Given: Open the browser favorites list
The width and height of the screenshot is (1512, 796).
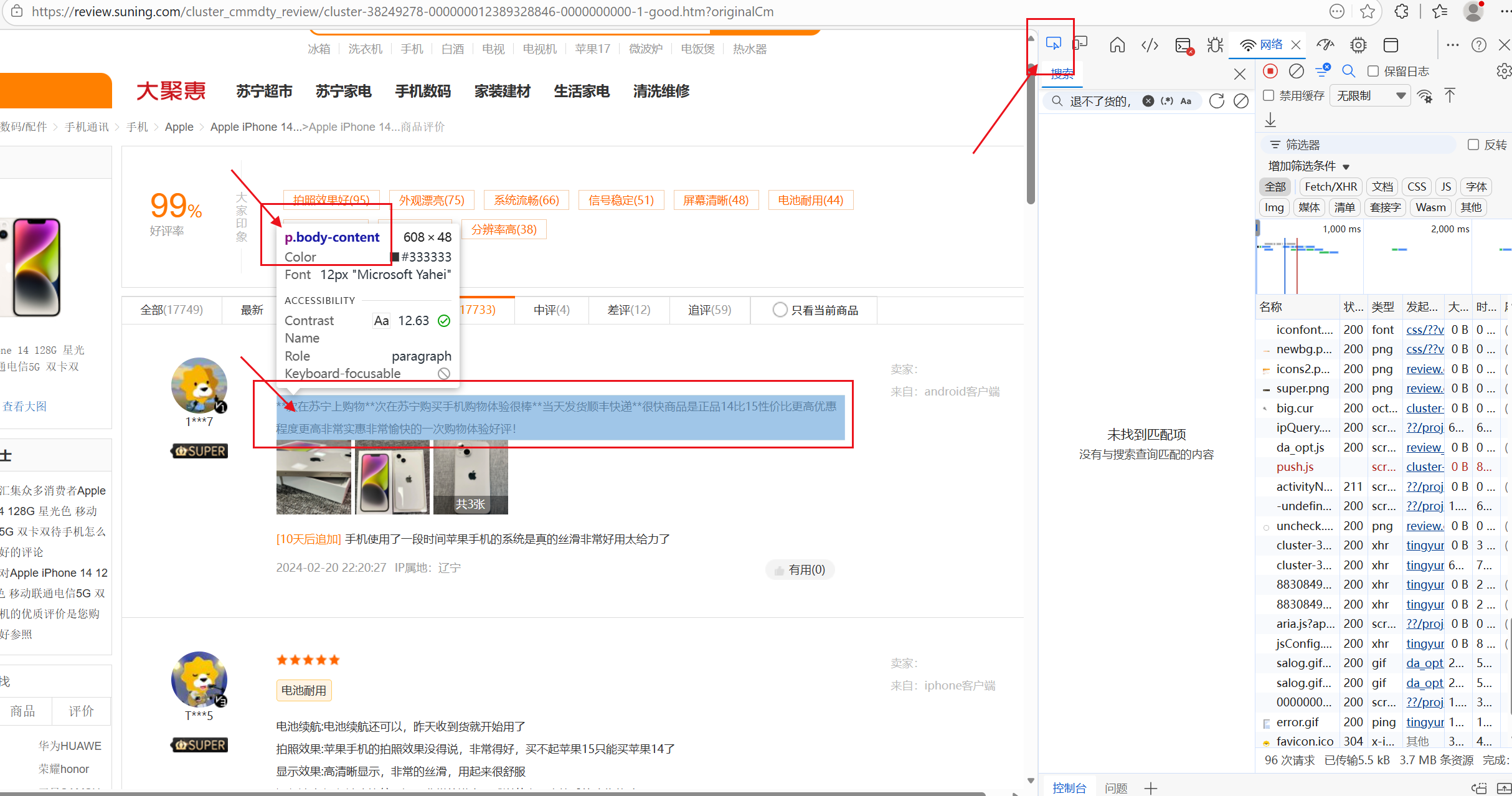Looking at the screenshot, I should (x=1440, y=11).
